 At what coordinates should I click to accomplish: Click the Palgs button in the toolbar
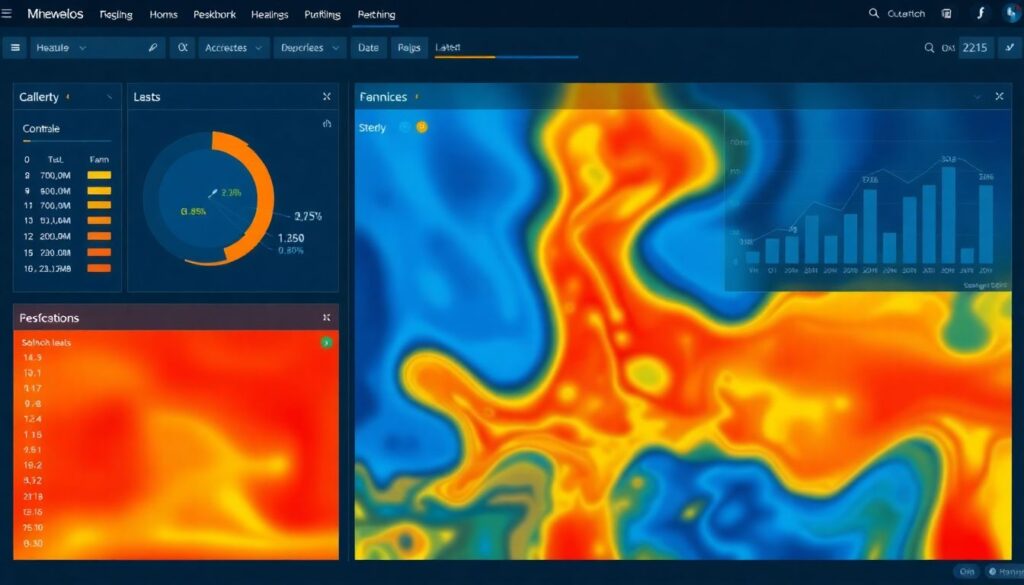point(409,47)
